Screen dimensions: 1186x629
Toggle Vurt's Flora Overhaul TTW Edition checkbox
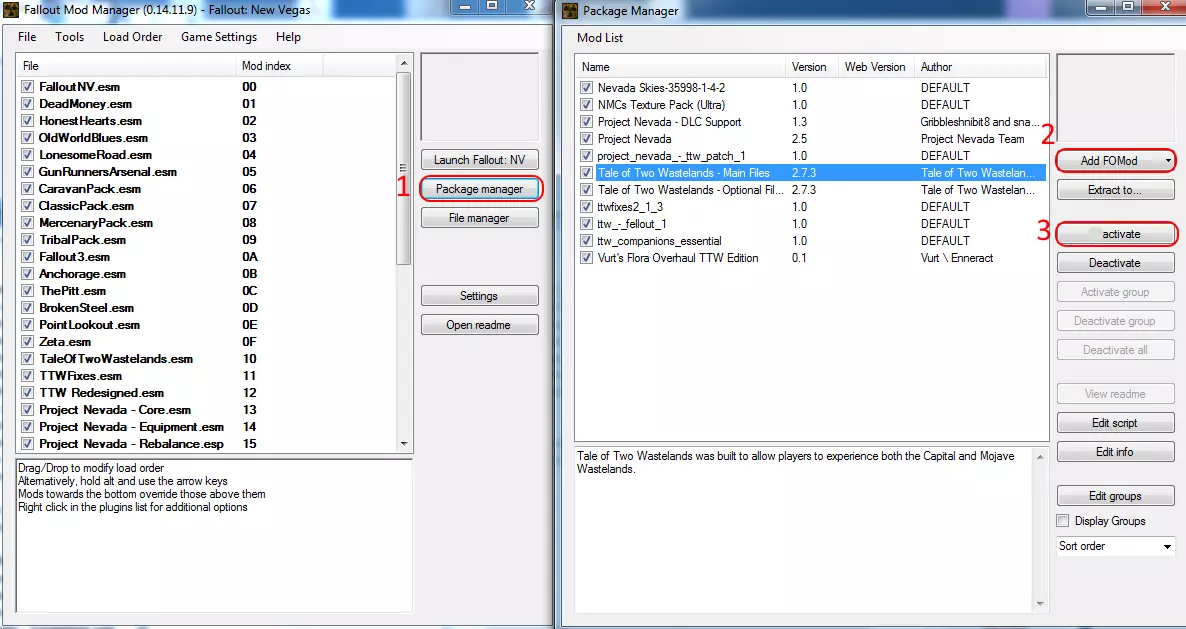586,258
